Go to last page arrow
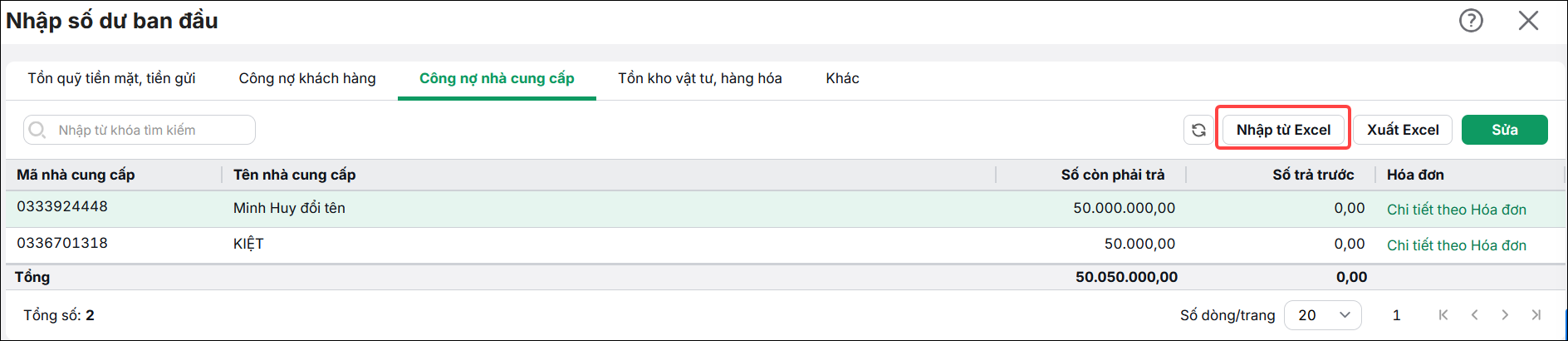Viewport: 1568px width, 341px height. coord(1536,315)
